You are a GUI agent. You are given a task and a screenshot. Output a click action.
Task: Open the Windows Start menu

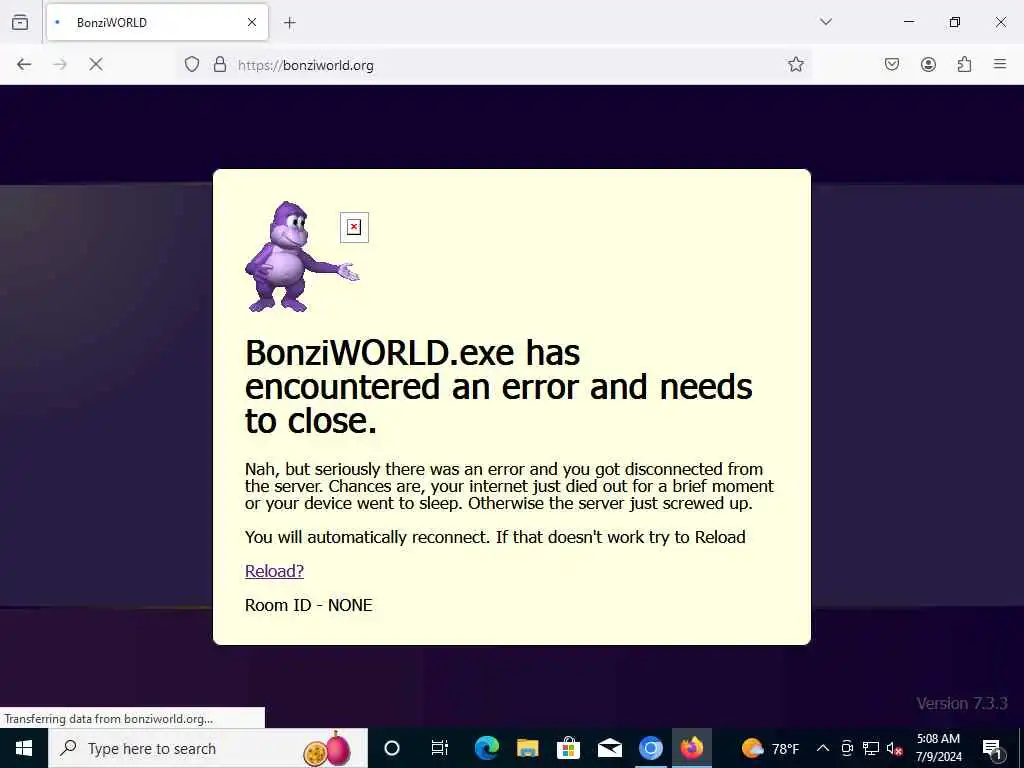click(x=24, y=748)
